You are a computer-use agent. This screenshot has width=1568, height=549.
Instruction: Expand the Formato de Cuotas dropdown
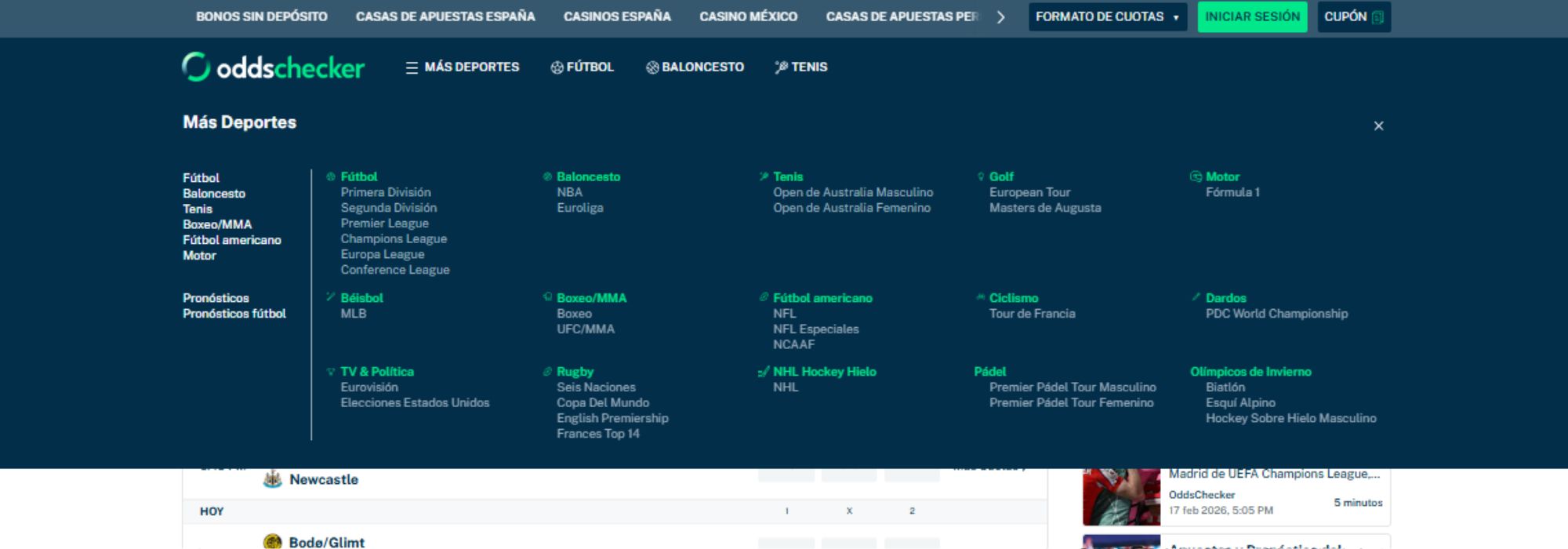(x=1107, y=16)
